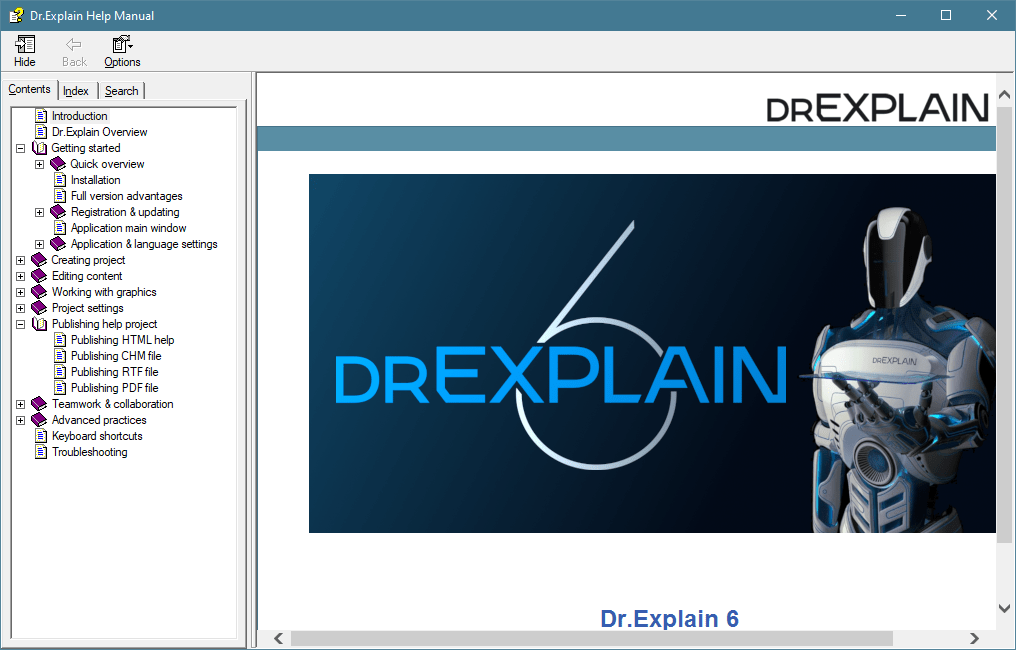Click the vertical scrollbar down arrow
This screenshot has height=650, width=1016.
point(1005,608)
